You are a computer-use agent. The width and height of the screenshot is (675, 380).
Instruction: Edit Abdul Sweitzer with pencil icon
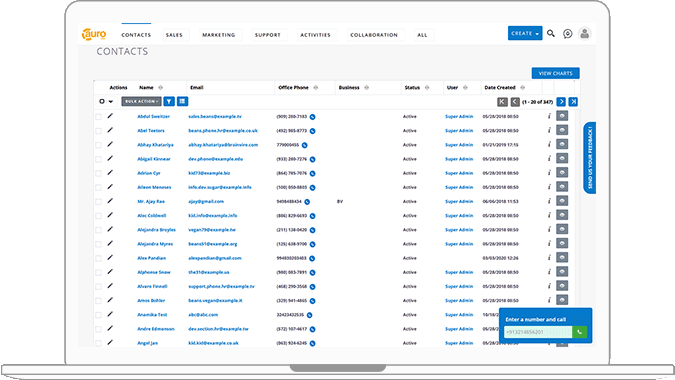coord(110,116)
